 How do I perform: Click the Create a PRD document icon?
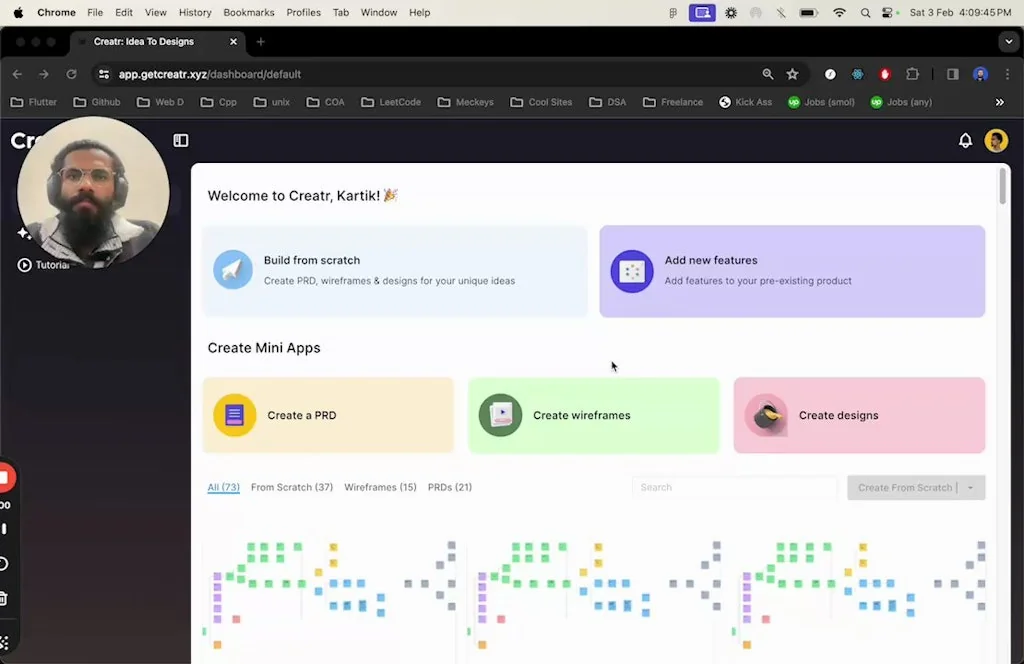(235, 415)
